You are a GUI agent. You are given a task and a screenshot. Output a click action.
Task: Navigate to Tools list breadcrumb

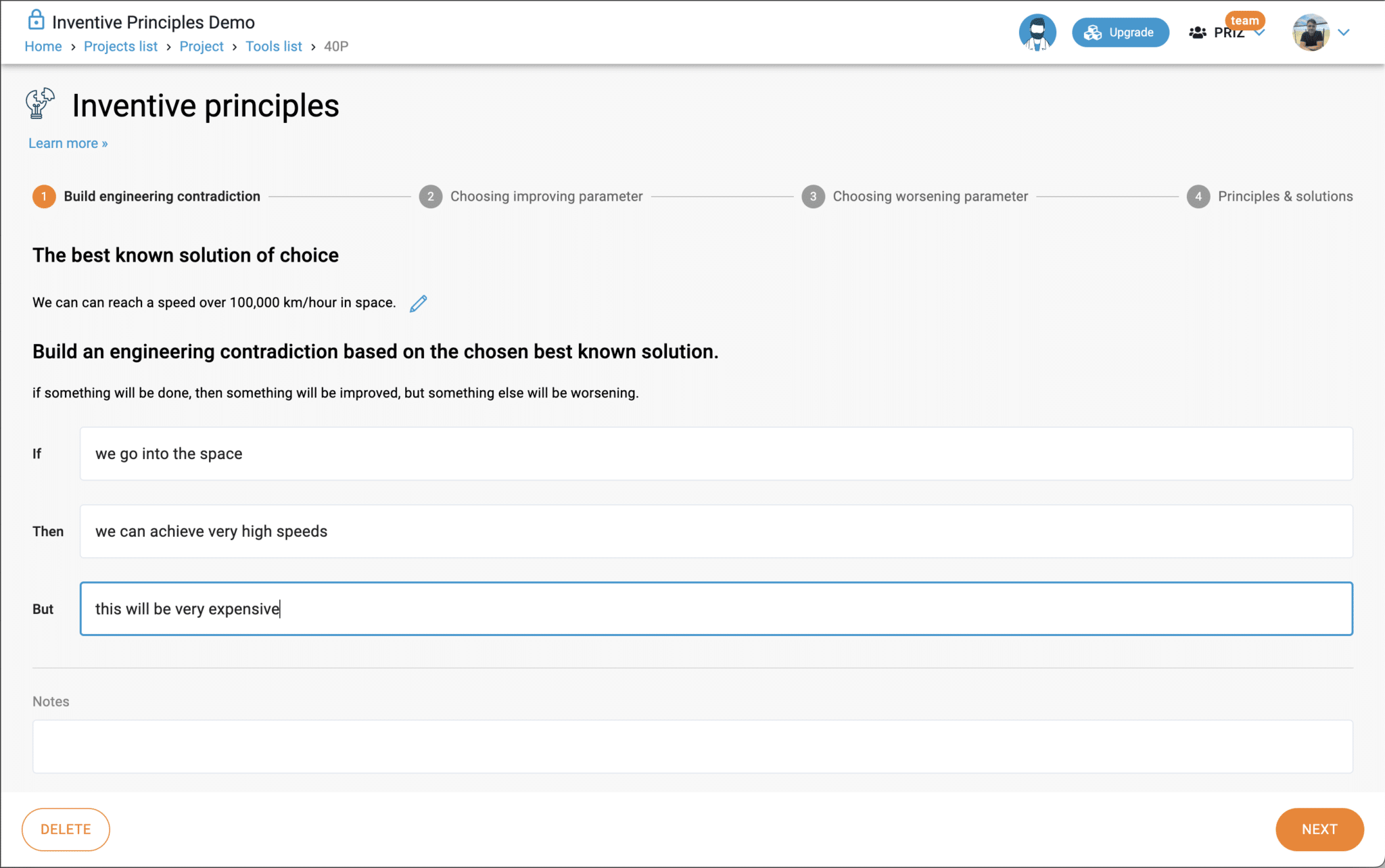click(273, 47)
